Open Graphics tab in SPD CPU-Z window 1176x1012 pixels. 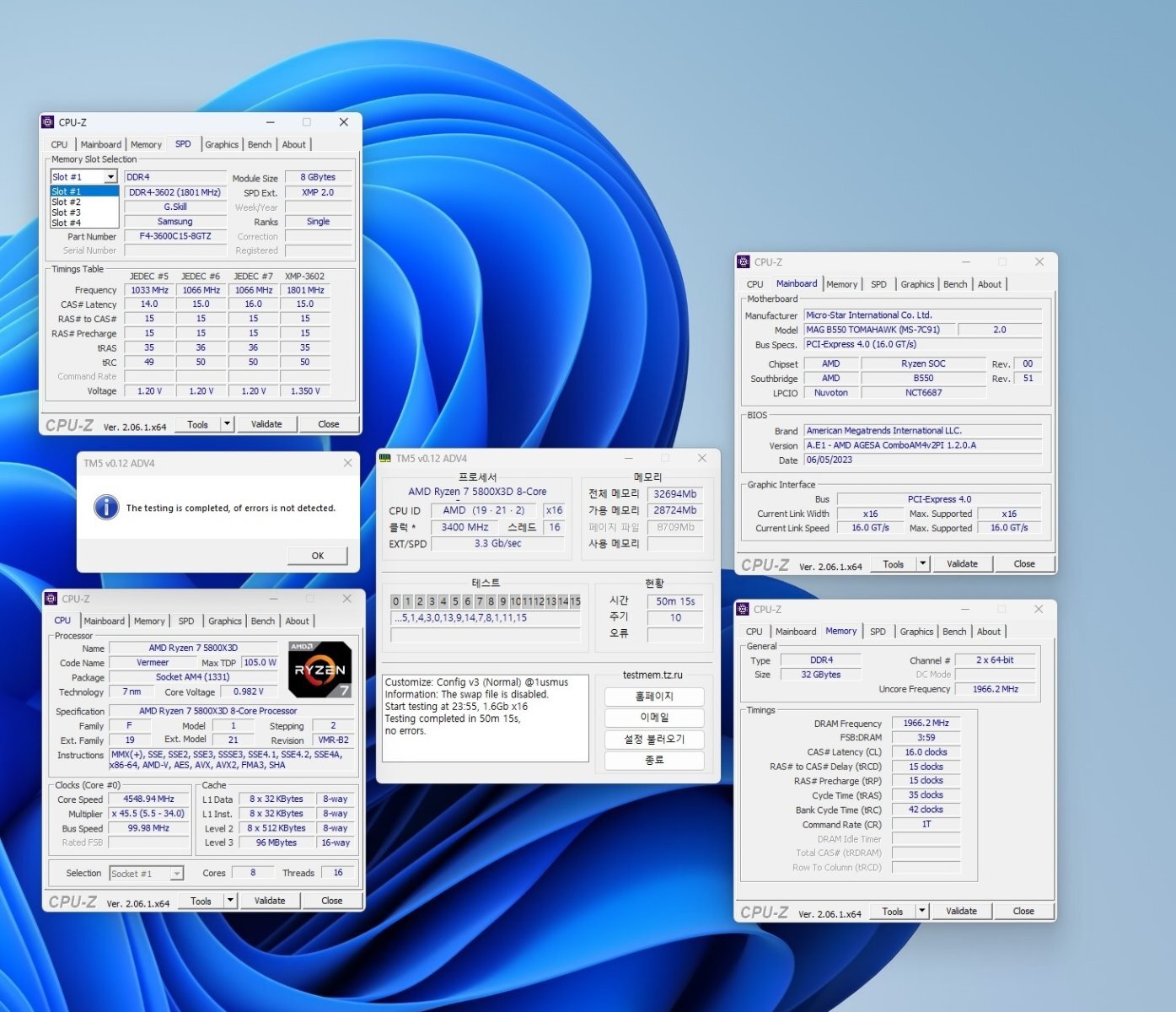222,144
